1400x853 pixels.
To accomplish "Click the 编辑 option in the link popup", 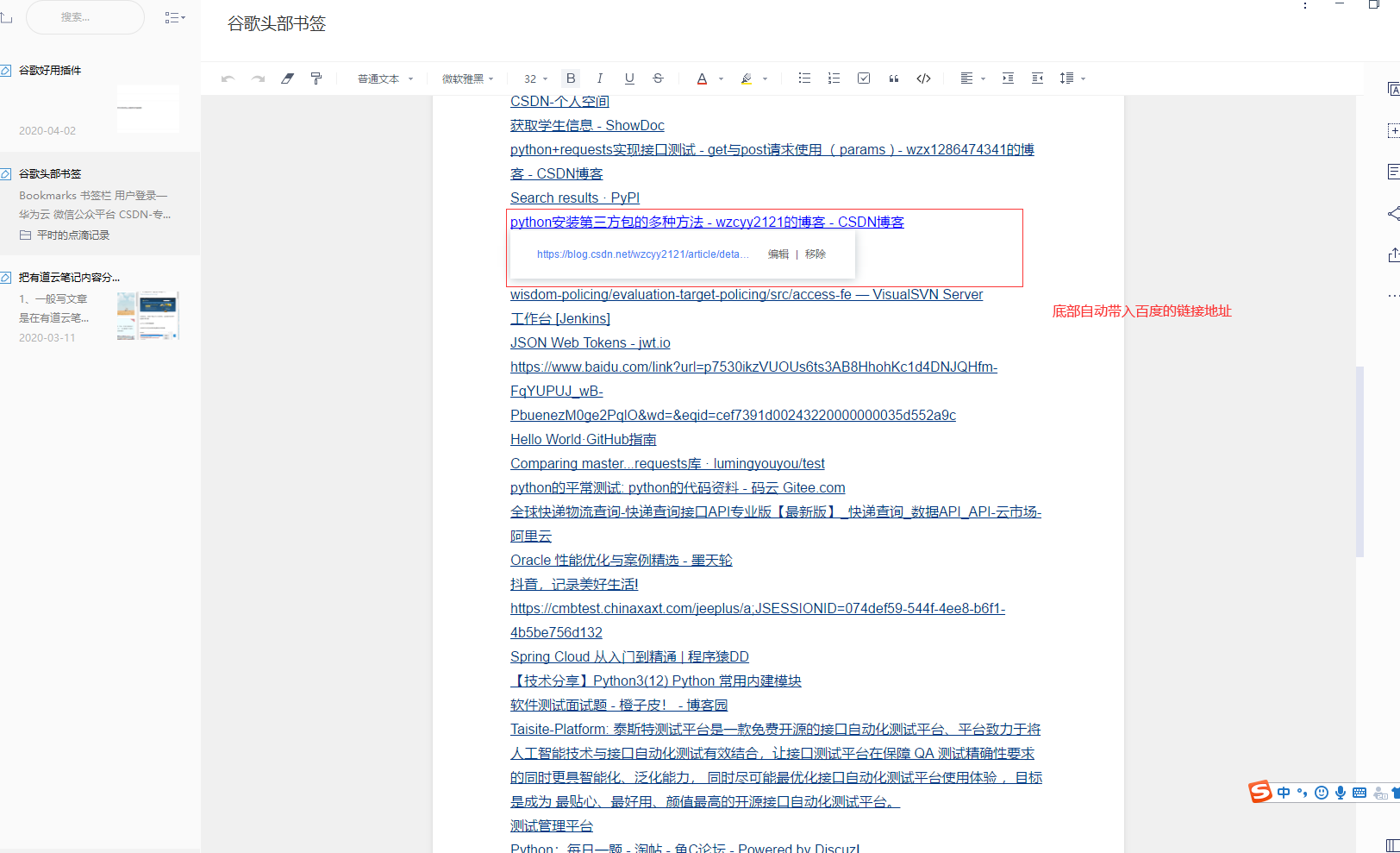I will (x=778, y=254).
